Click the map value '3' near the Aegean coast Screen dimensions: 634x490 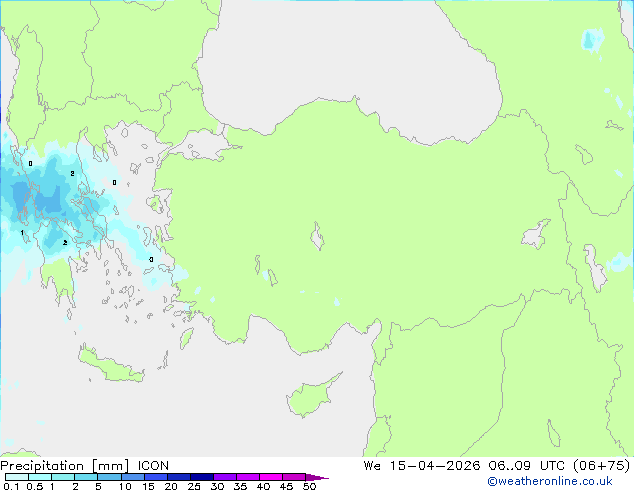pos(151,260)
